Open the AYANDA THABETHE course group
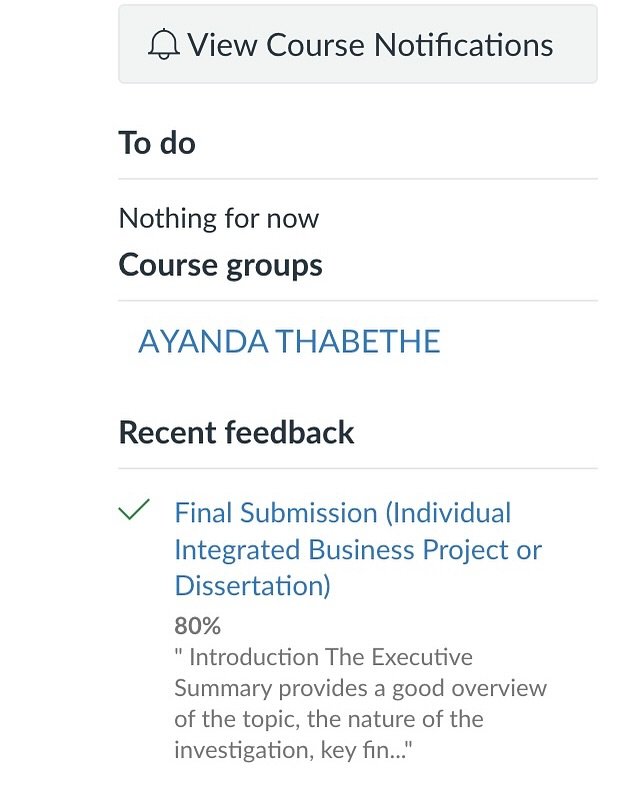 point(289,342)
